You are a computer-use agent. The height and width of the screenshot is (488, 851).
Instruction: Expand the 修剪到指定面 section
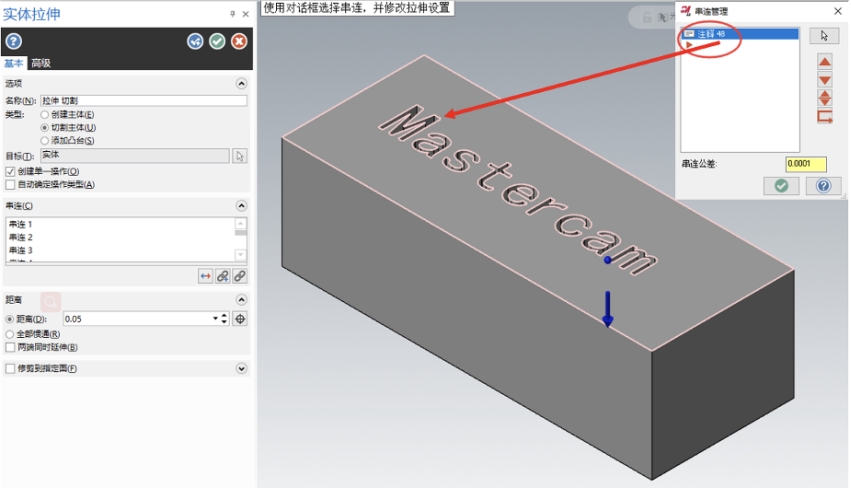click(242, 369)
